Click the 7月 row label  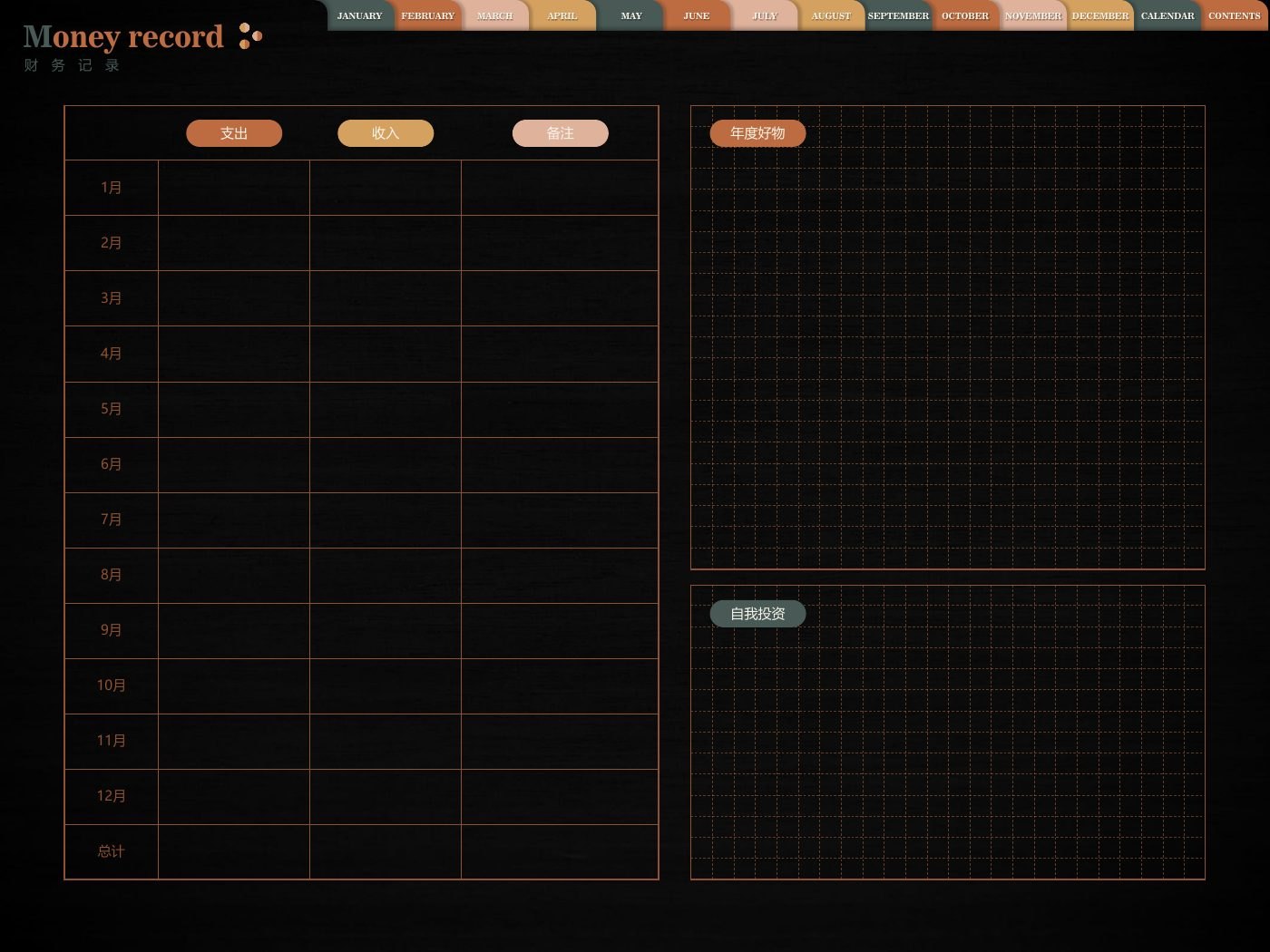pos(112,520)
